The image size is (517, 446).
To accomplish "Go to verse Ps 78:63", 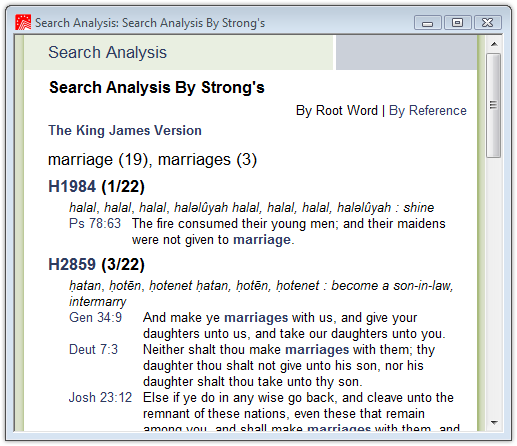I will [95, 223].
